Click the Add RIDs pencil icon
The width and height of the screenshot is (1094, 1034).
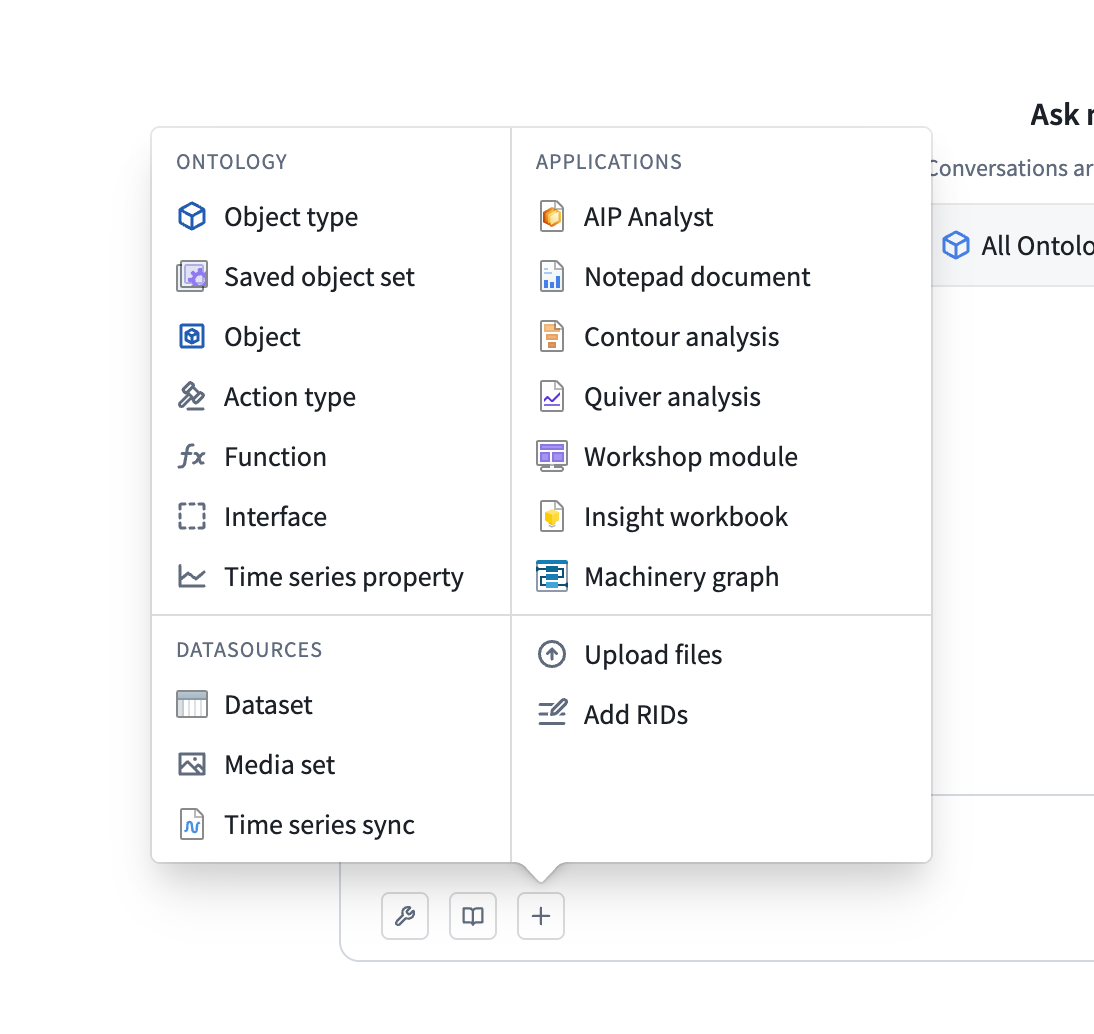coord(552,714)
